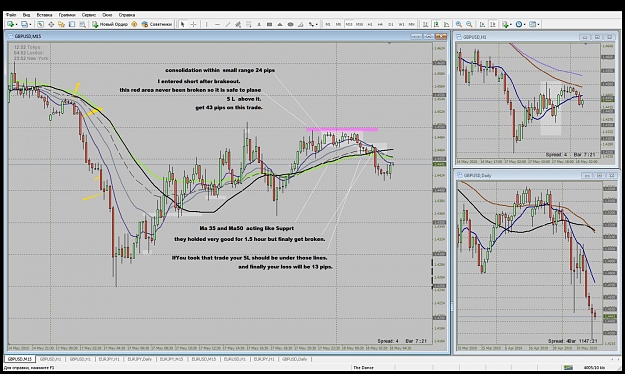Switch to H1 timeframe button

click(370, 24)
